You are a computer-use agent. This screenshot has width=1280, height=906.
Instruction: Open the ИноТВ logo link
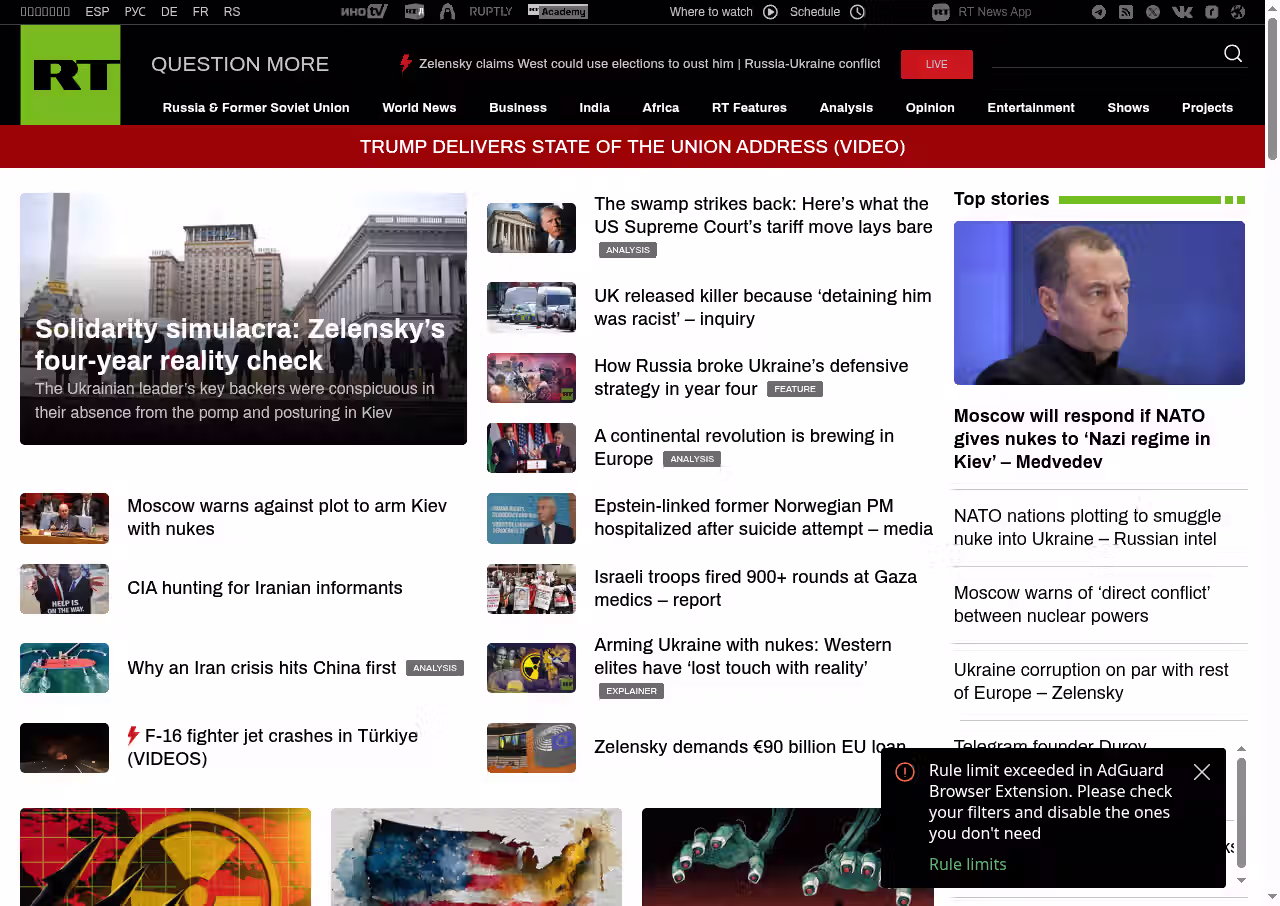[364, 12]
